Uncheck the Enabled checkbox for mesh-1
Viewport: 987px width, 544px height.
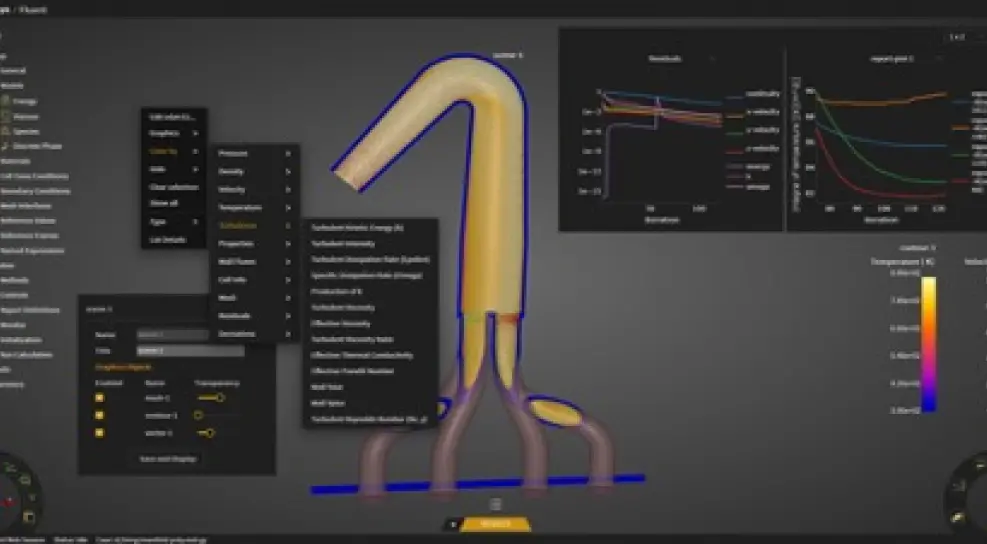[x=99, y=398]
